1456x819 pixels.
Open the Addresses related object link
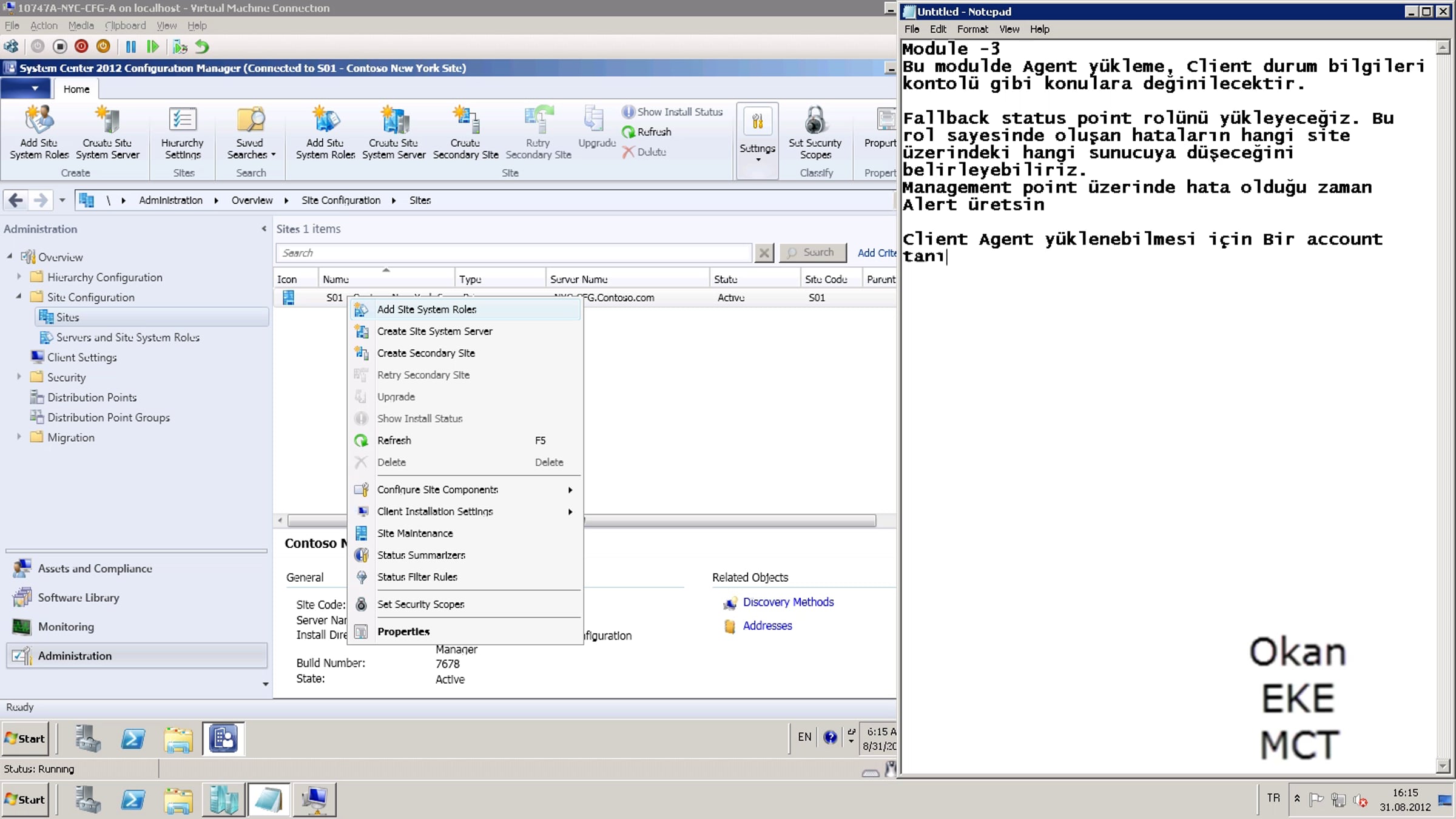point(767,625)
